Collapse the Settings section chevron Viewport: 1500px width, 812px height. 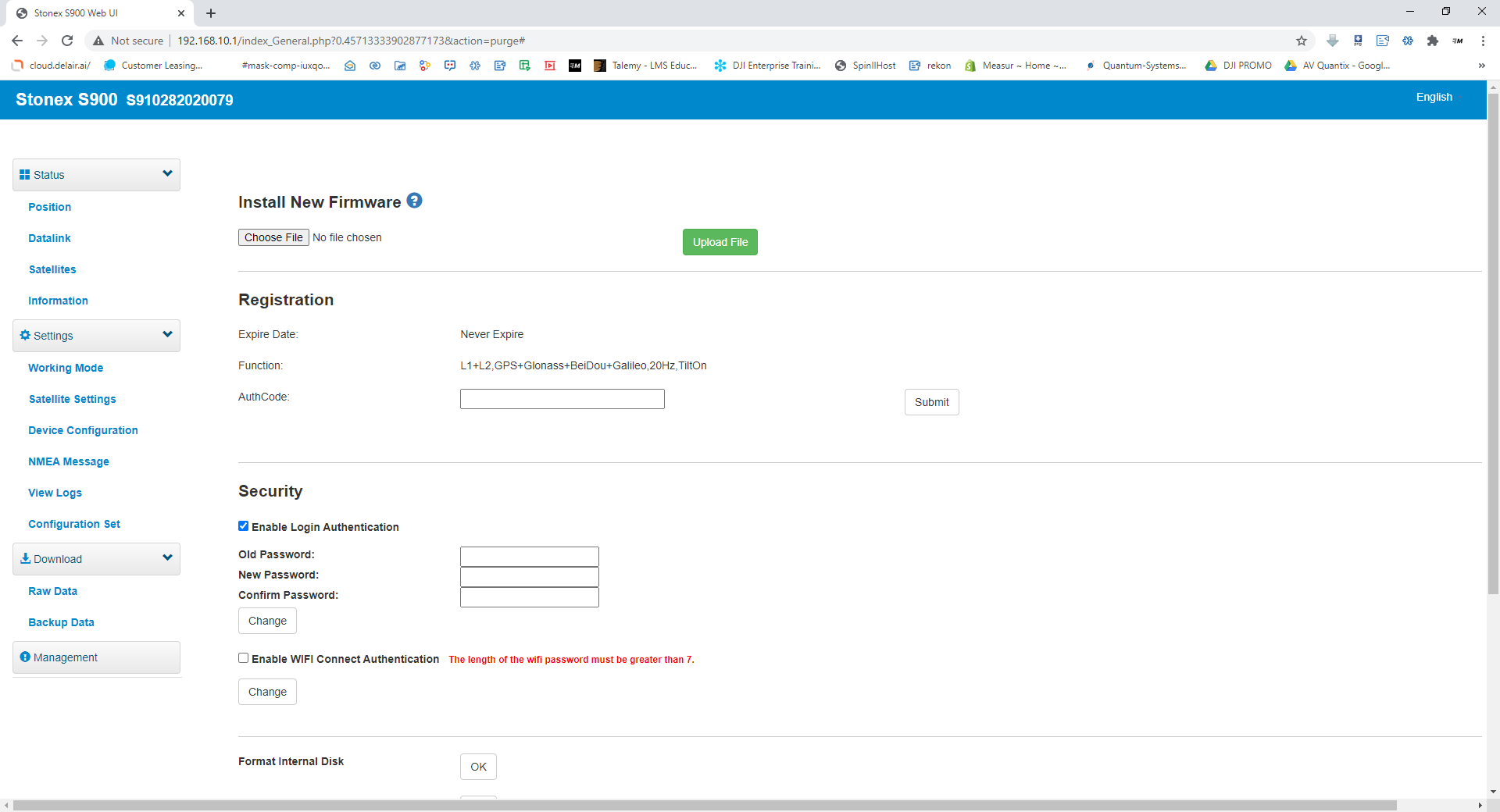(167, 334)
